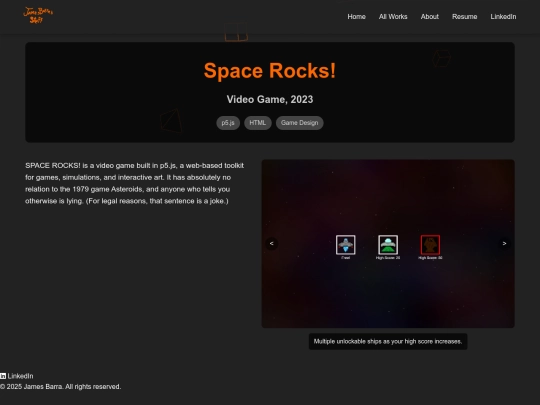540x405 pixels.
Task: Click the James Barra logo
Action: (38, 15)
